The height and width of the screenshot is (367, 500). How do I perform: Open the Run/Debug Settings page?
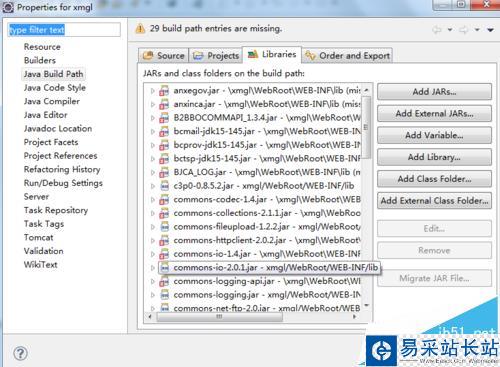point(63,183)
